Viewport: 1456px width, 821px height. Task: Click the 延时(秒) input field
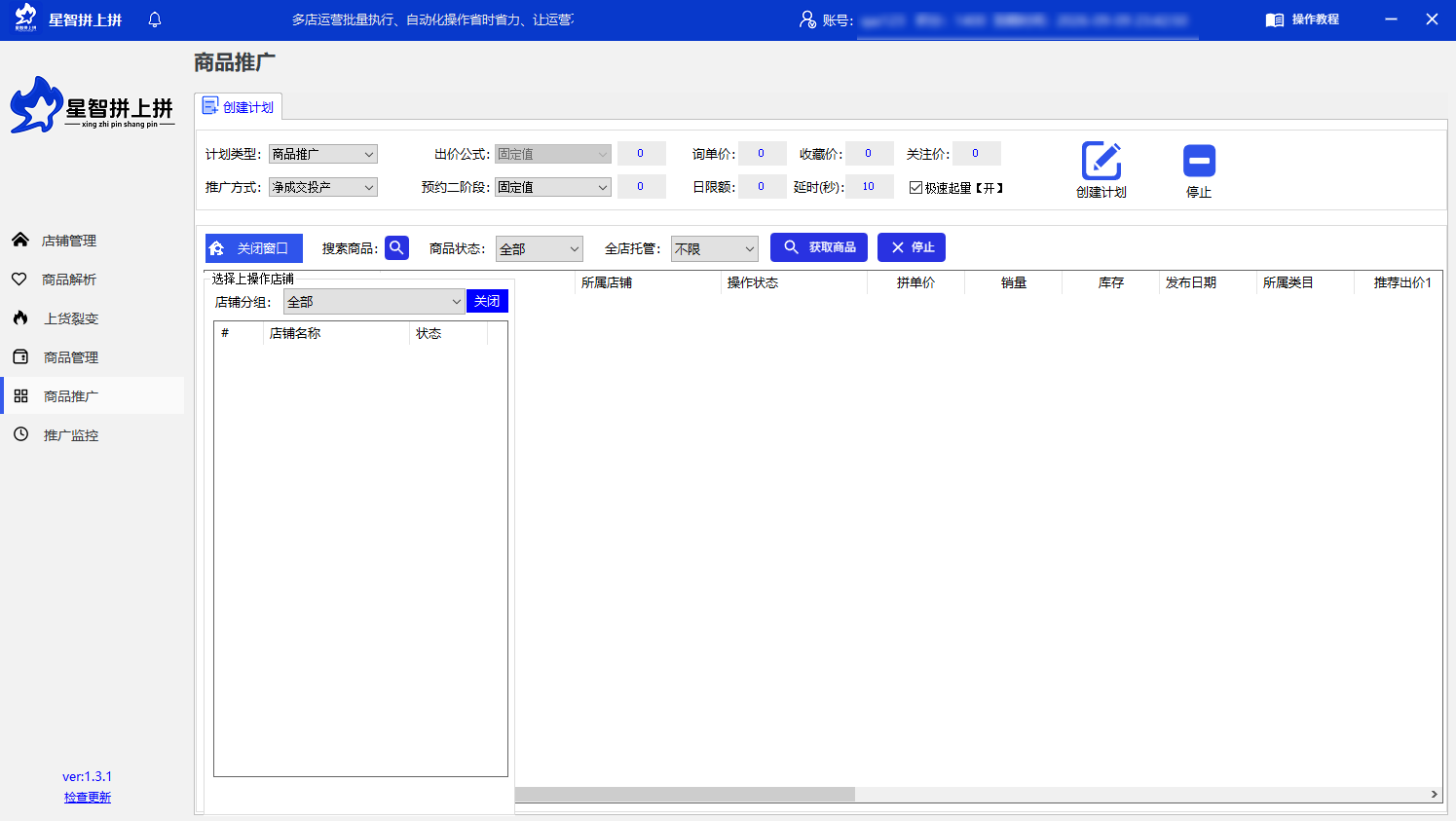[x=869, y=187]
